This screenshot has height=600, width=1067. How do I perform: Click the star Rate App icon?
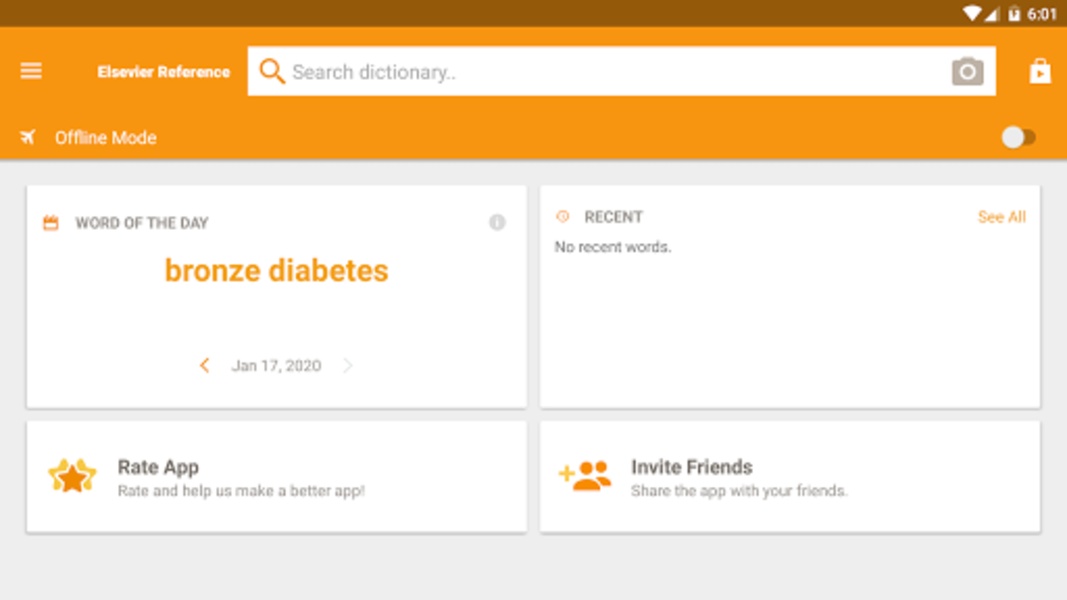coord(72,476)
